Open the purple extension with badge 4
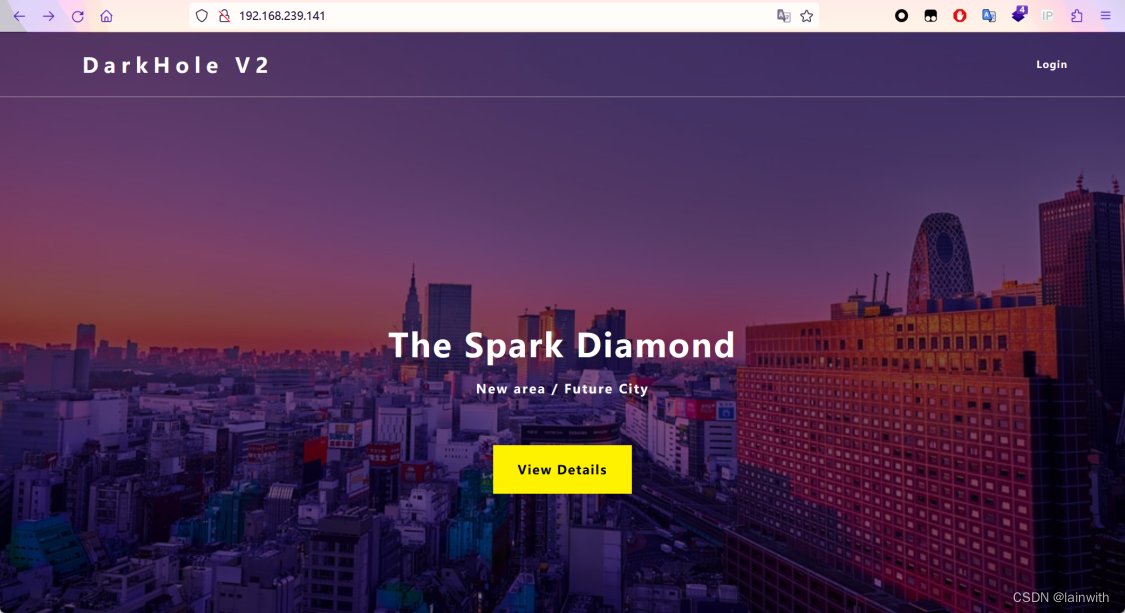1125x613 pixels. pyautogui.click(x=1019, y=14)
